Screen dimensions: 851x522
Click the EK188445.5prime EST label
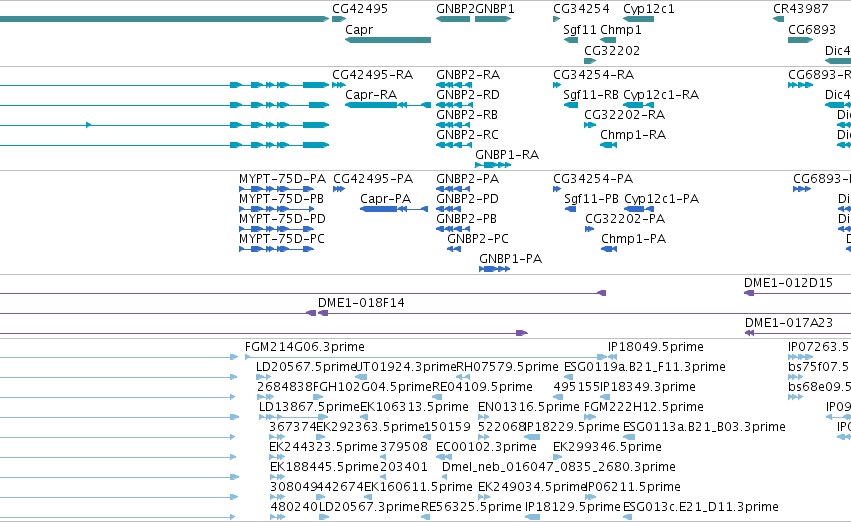click(x=324, y=467)
